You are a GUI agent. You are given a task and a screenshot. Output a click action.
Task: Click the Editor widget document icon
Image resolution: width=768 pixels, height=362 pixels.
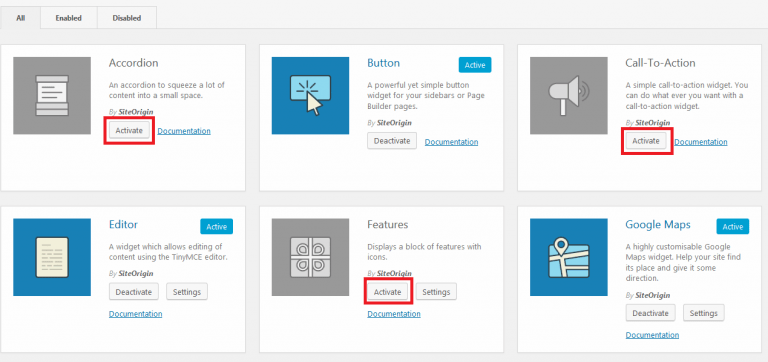[52, 257]
